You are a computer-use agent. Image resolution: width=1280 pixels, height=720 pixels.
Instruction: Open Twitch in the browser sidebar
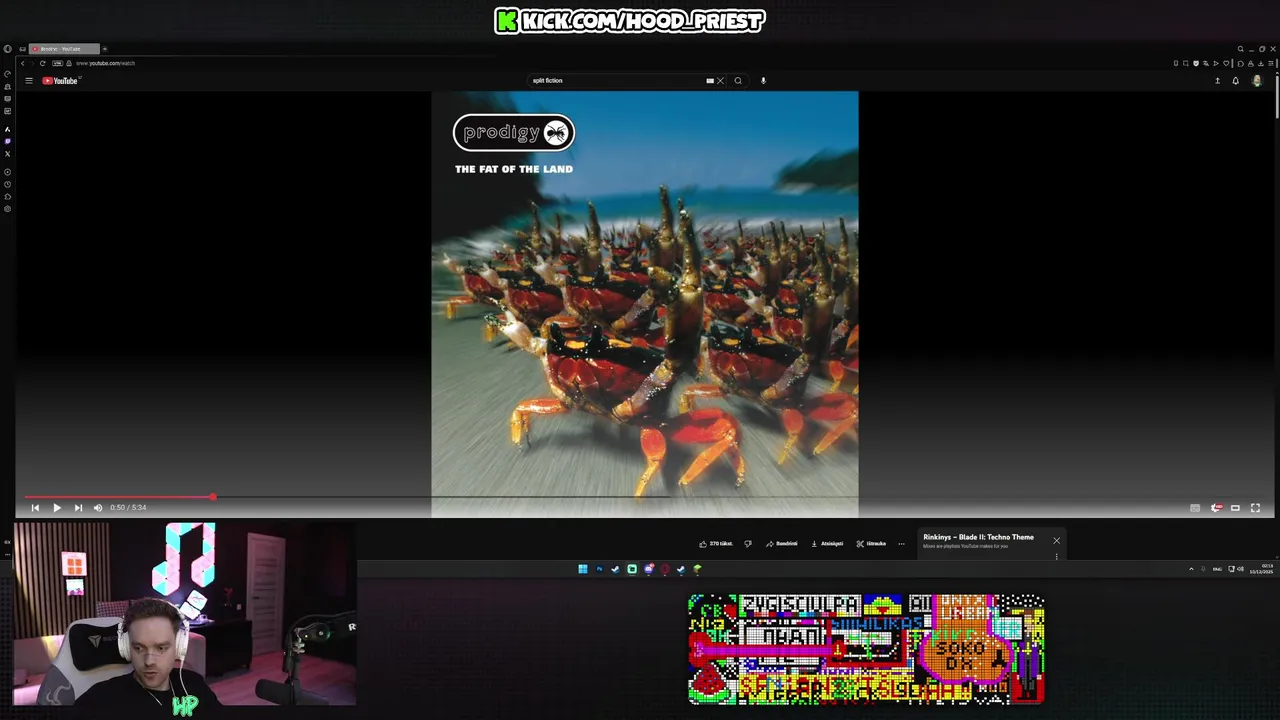coord(7,141)
